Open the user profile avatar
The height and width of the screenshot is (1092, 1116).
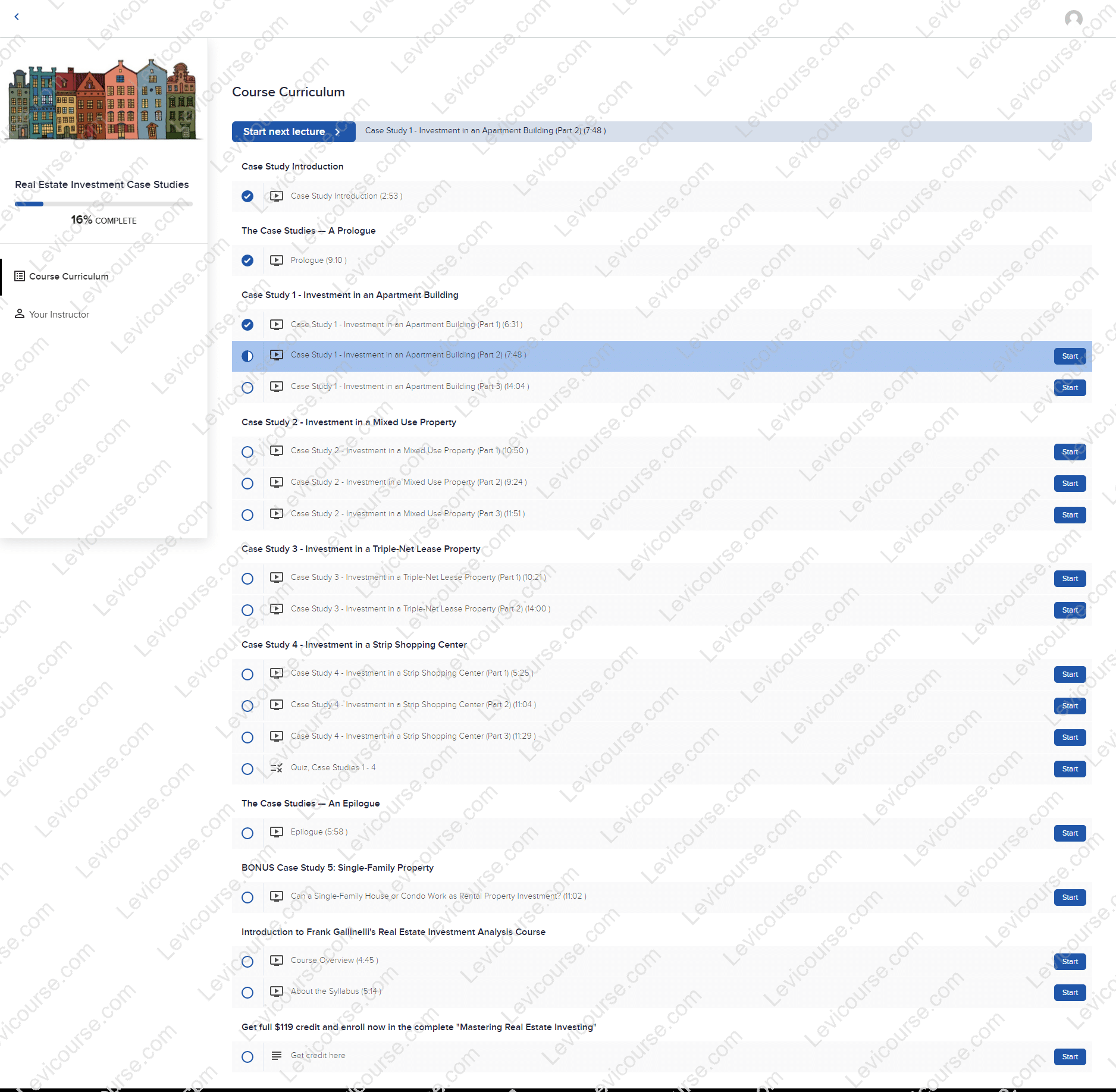(x=1073, y=18)
